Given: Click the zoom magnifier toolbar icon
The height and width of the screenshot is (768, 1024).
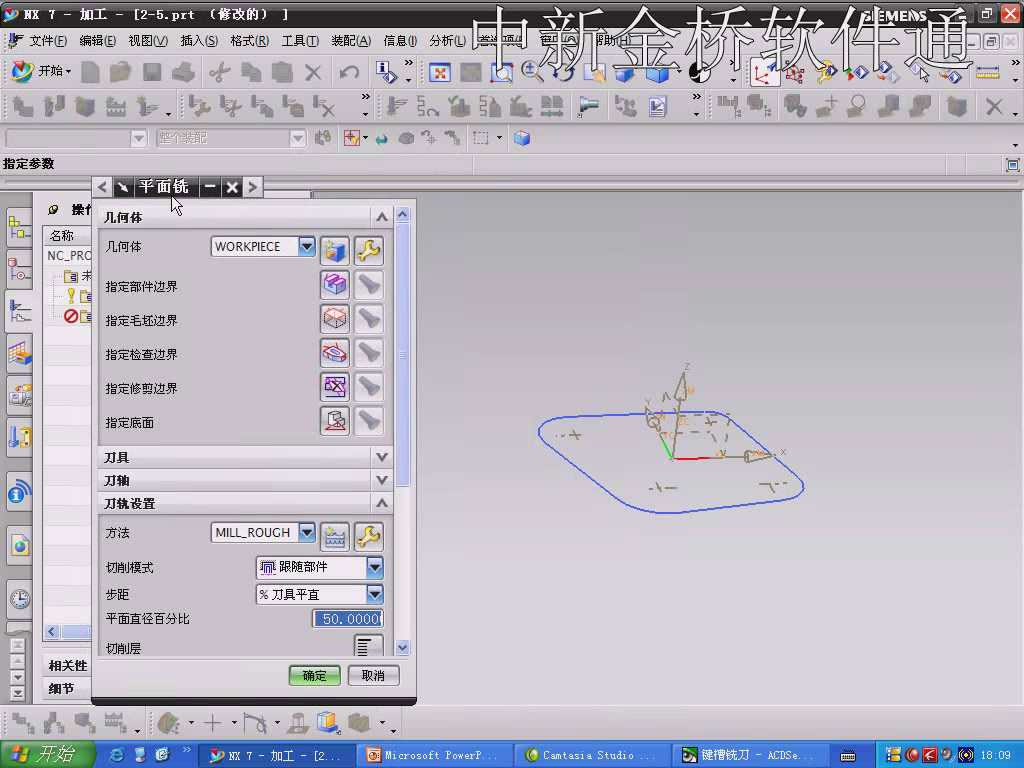Looking at the screenshot, I should [532, 72].
